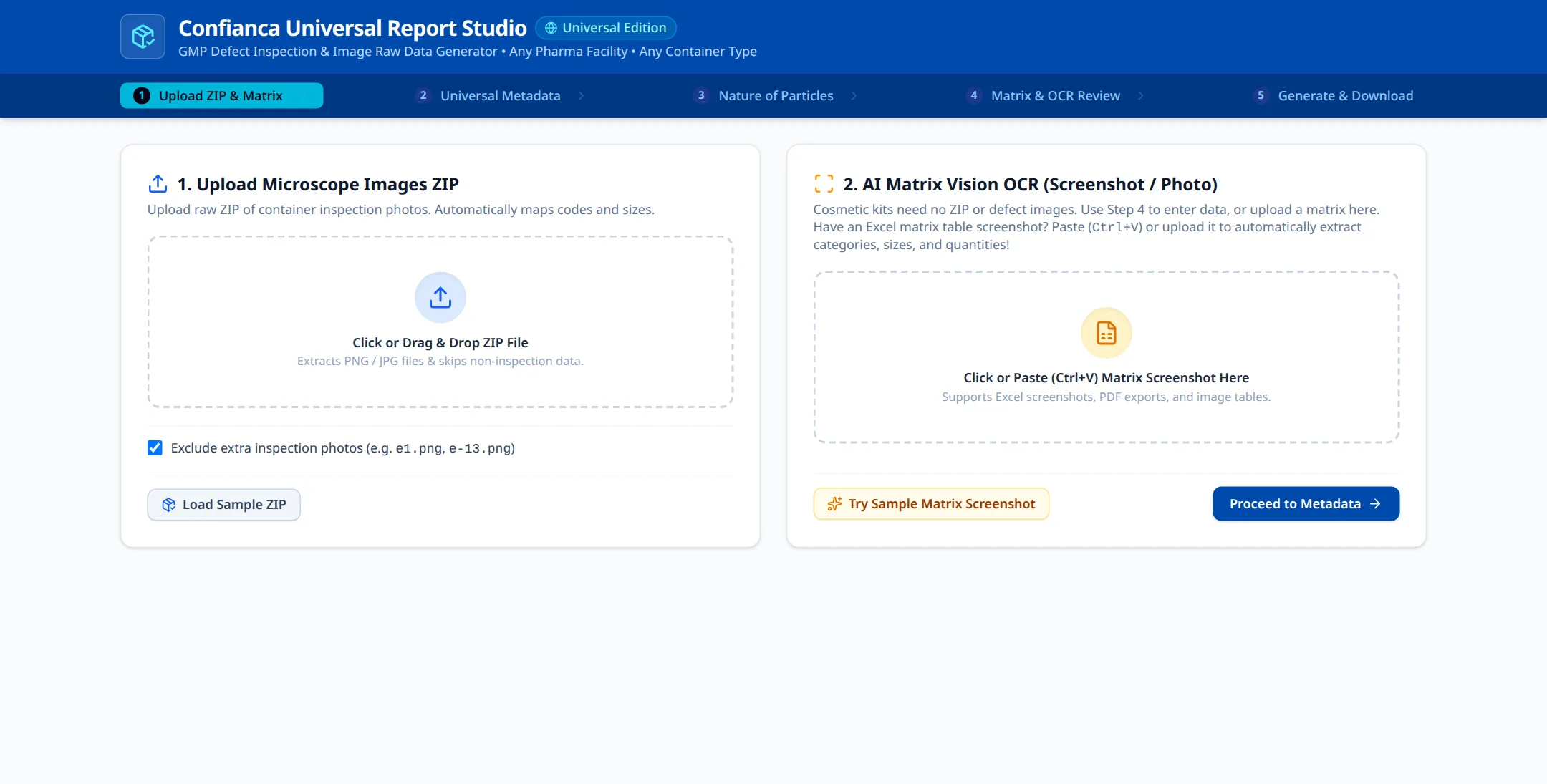Click the upload icon beside section 1 heading

point(158,184)
